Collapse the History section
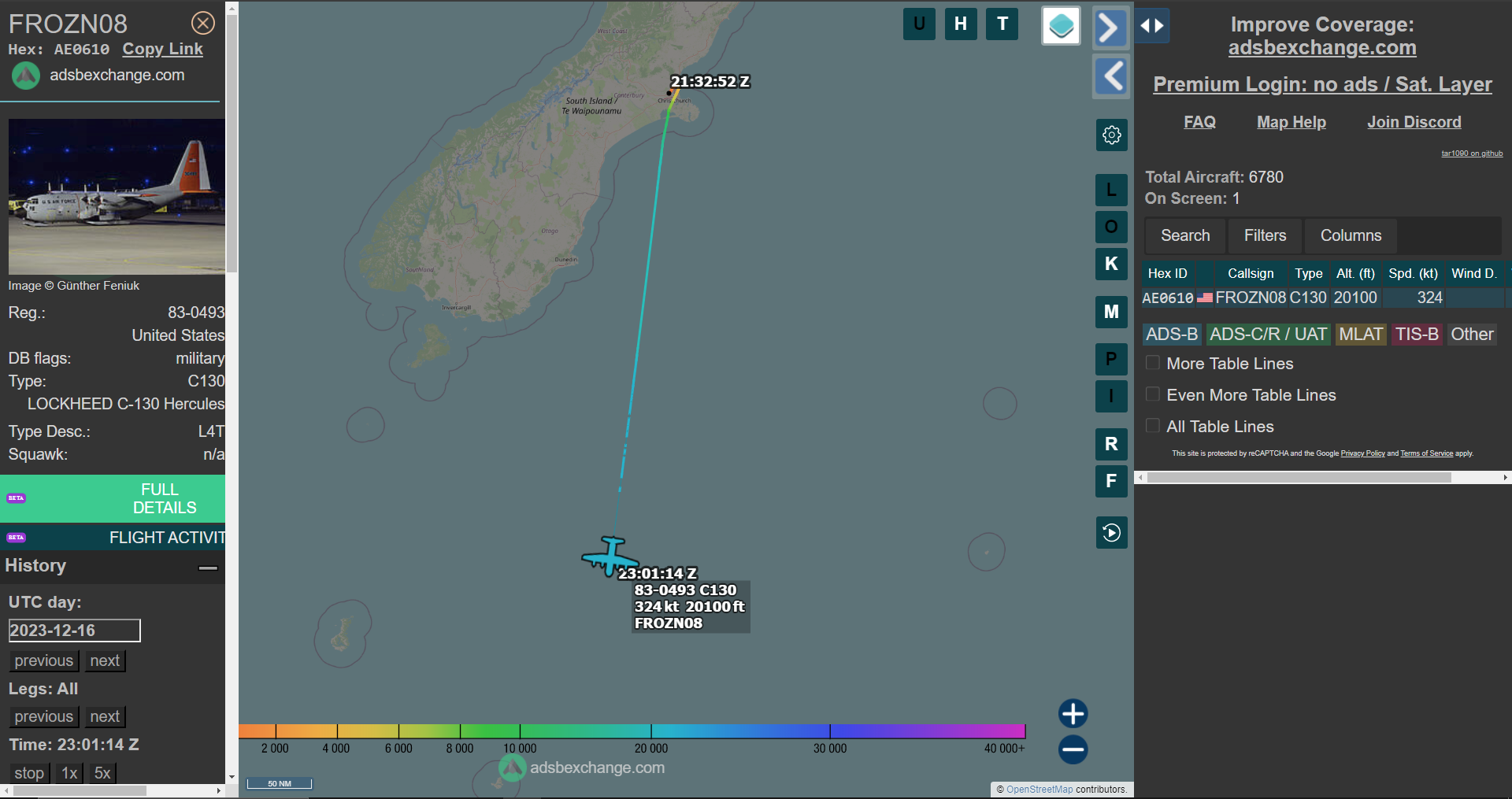The image size is (1512, 799). [208, 568]
